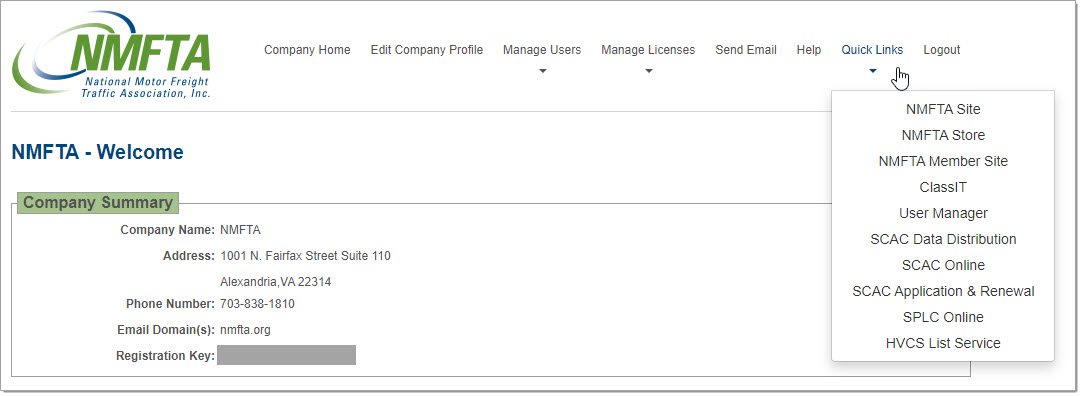Select the company name value NMFTA

coord(241,230)
